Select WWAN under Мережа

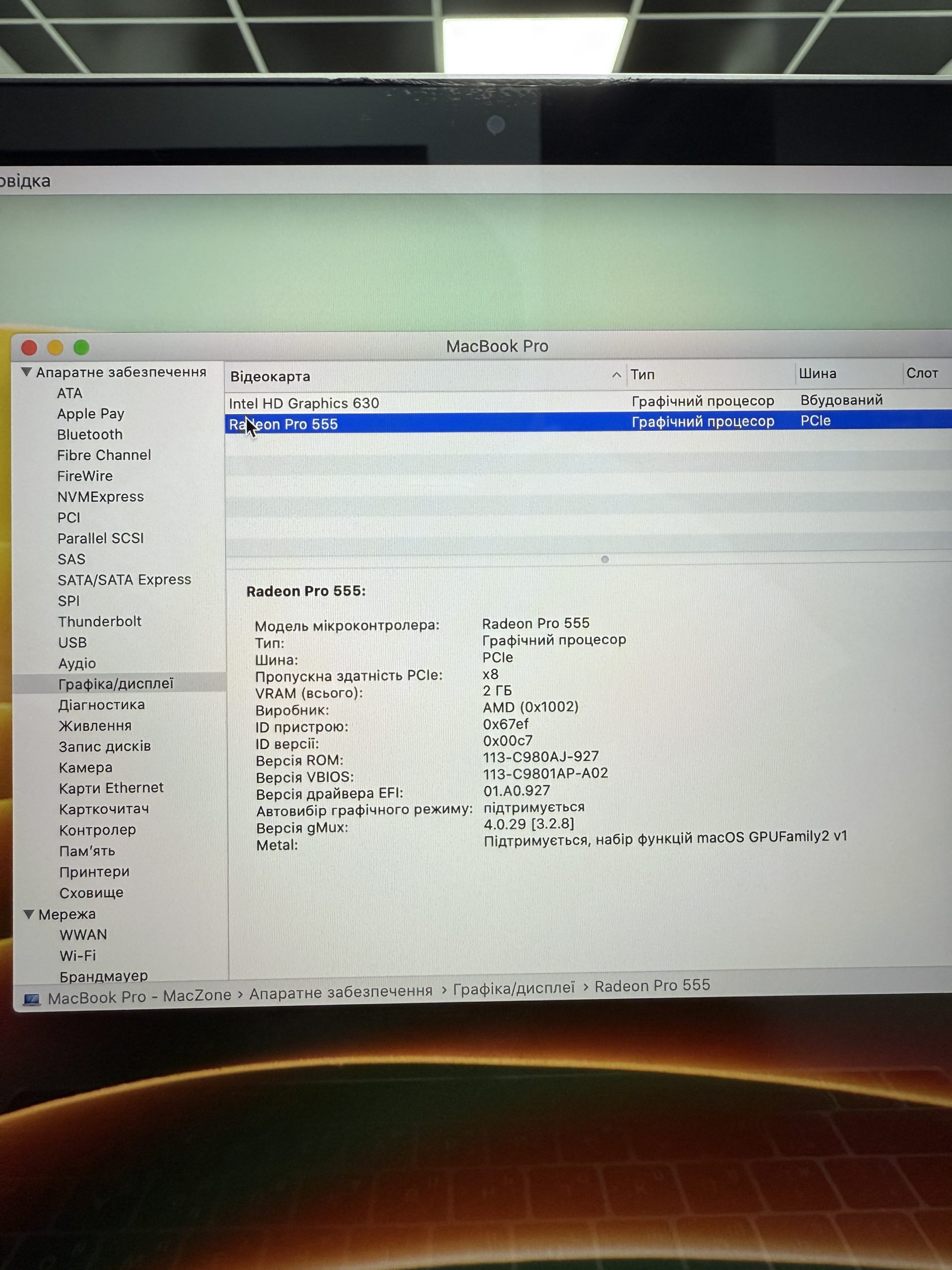point(84,935)
